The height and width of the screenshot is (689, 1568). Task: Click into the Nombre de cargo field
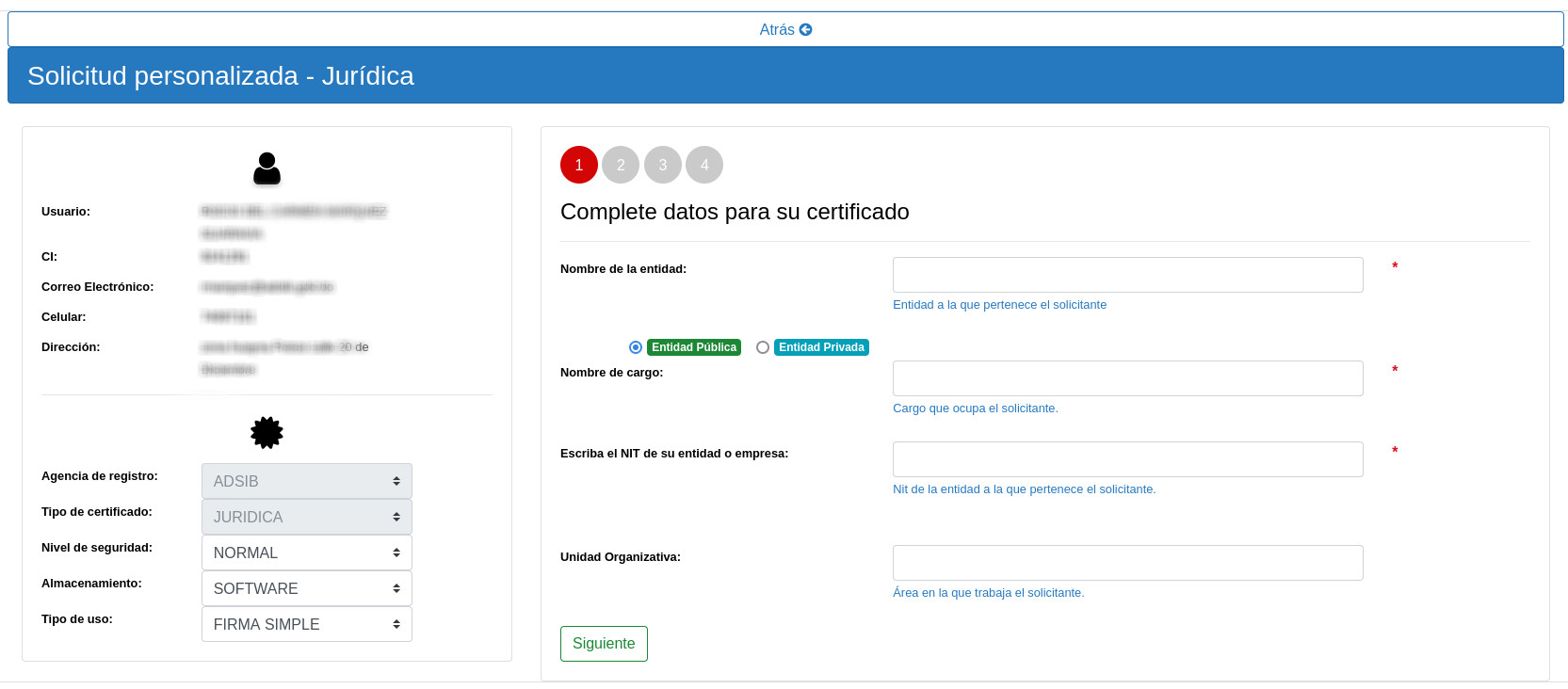tap(1127, 378)
